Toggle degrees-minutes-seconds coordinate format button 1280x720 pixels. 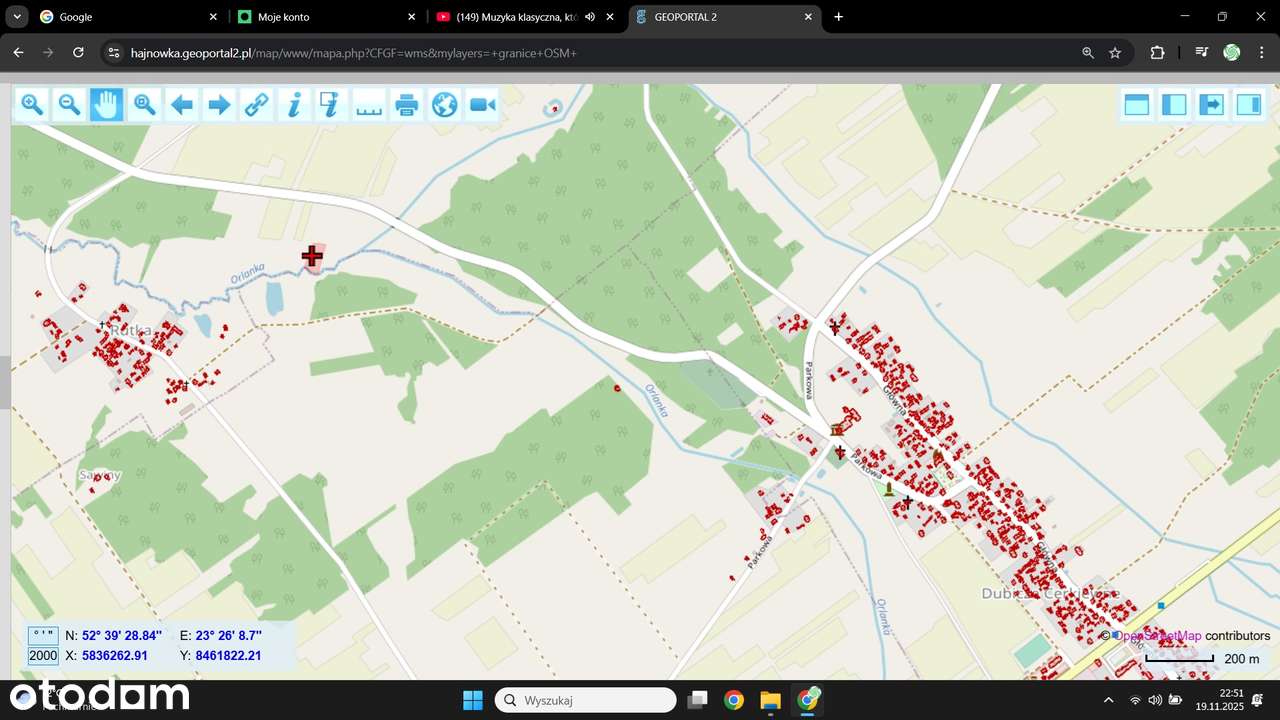click(43, 635)
